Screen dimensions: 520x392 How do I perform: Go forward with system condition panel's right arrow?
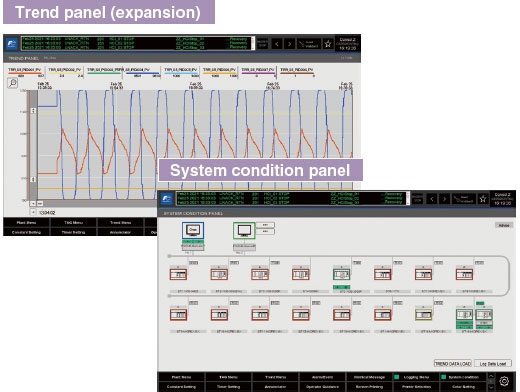coord(444,199)
